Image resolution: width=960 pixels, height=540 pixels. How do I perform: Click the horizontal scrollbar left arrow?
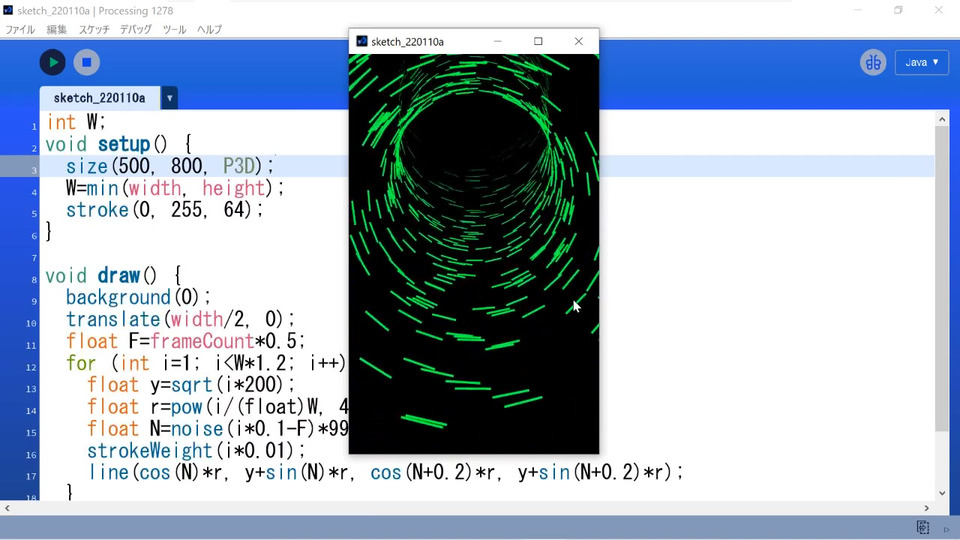click(x=7, y=508)
